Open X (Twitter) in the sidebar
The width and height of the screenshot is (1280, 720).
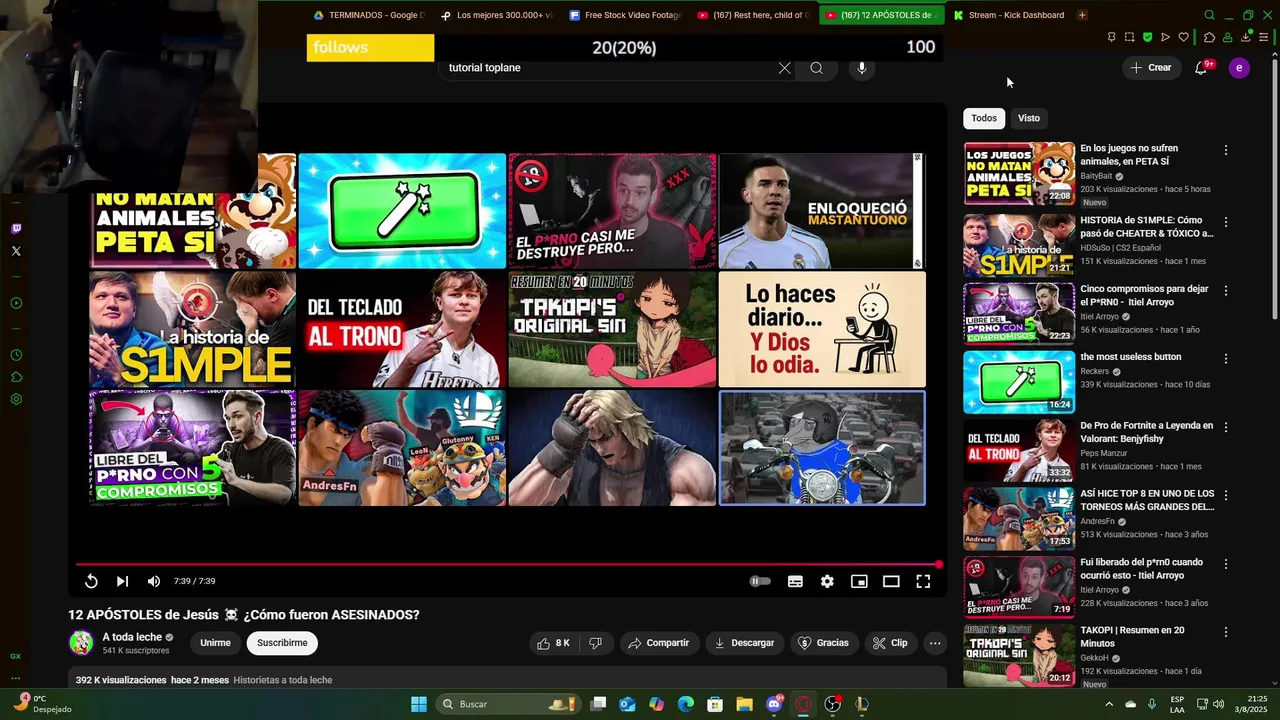click(16, 251)
